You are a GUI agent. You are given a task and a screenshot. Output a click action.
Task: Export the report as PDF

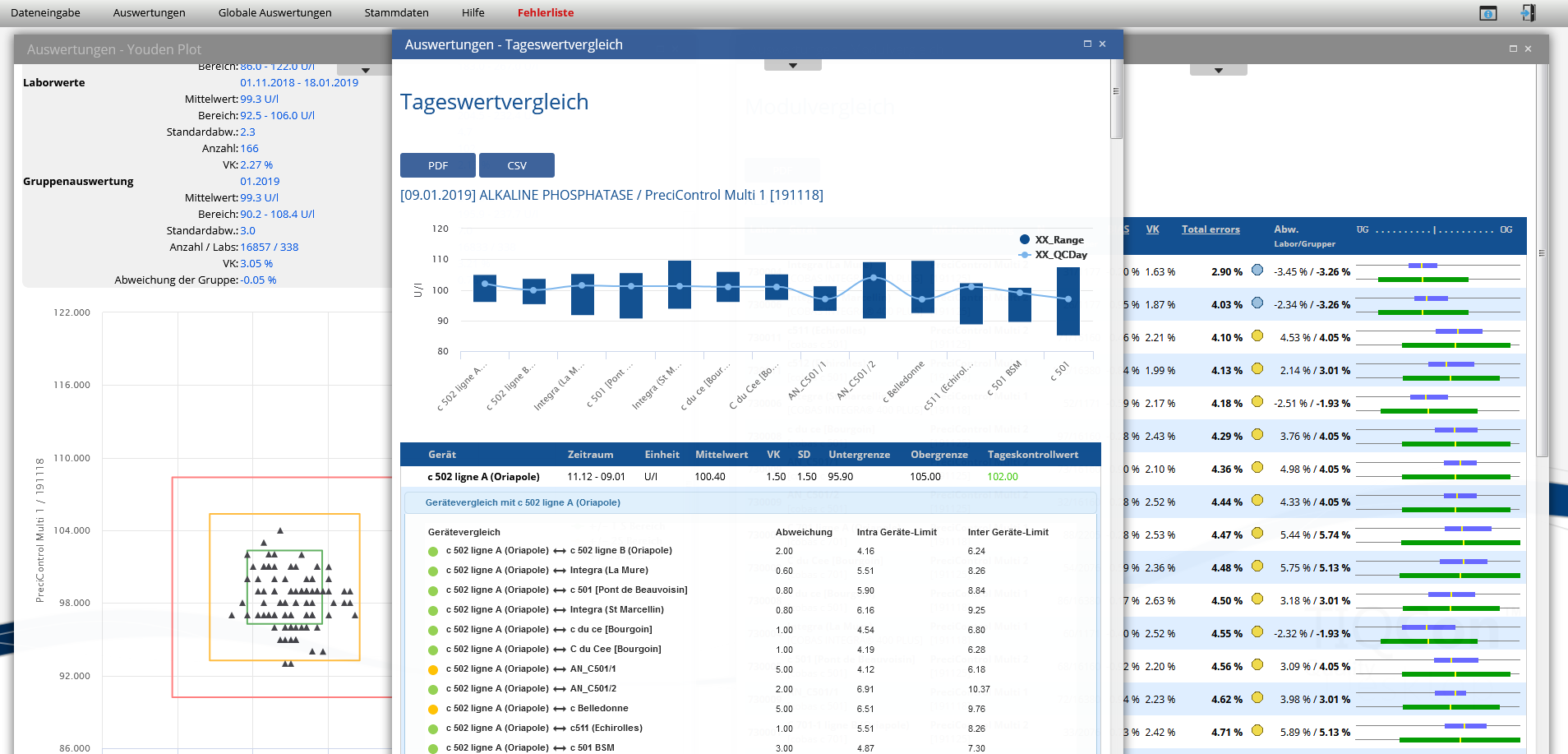pos(438,165)
